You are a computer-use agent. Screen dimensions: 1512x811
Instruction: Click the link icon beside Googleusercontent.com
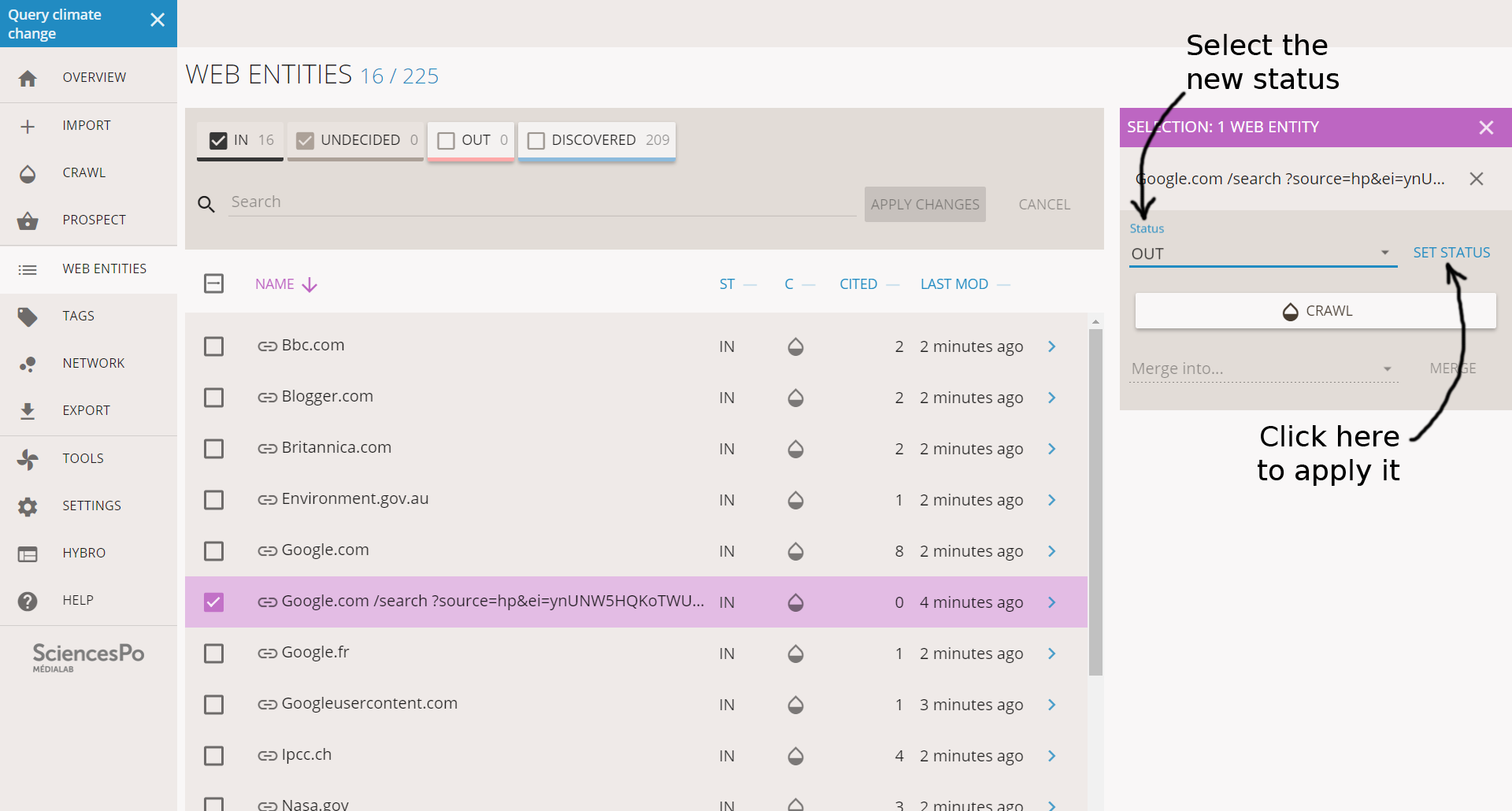267,705
